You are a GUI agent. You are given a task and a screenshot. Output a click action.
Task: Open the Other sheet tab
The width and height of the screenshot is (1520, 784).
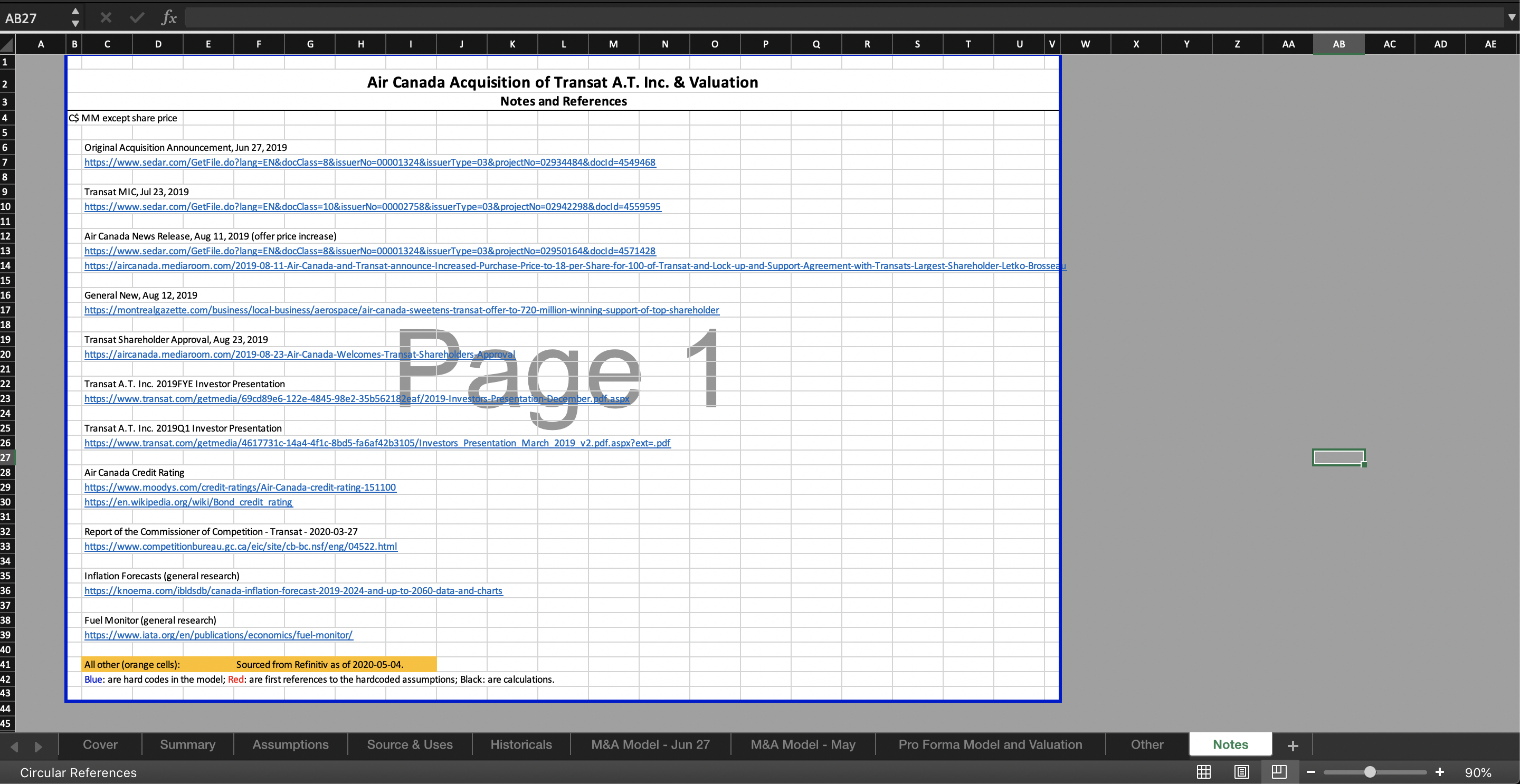click(1147, 744)
